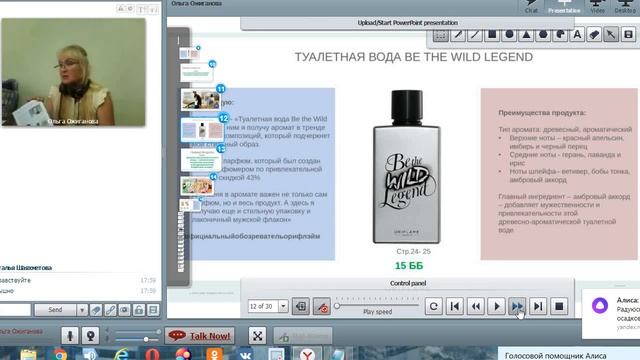Click the chat camera snapshot icon
Viewport: 640px width, 360px height.
click(124, 310)
